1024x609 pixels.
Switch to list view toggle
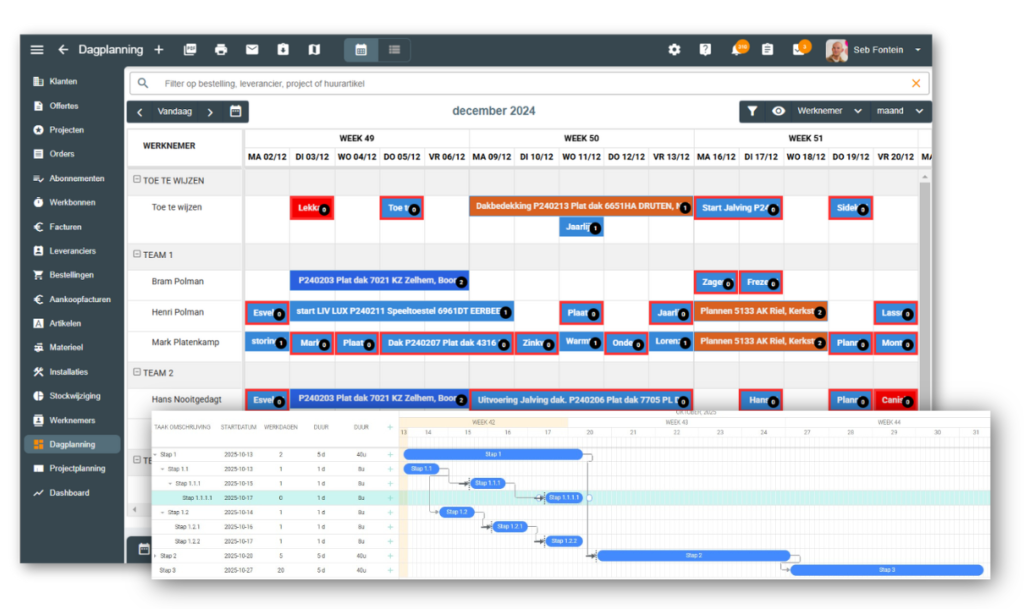[394, 50]
